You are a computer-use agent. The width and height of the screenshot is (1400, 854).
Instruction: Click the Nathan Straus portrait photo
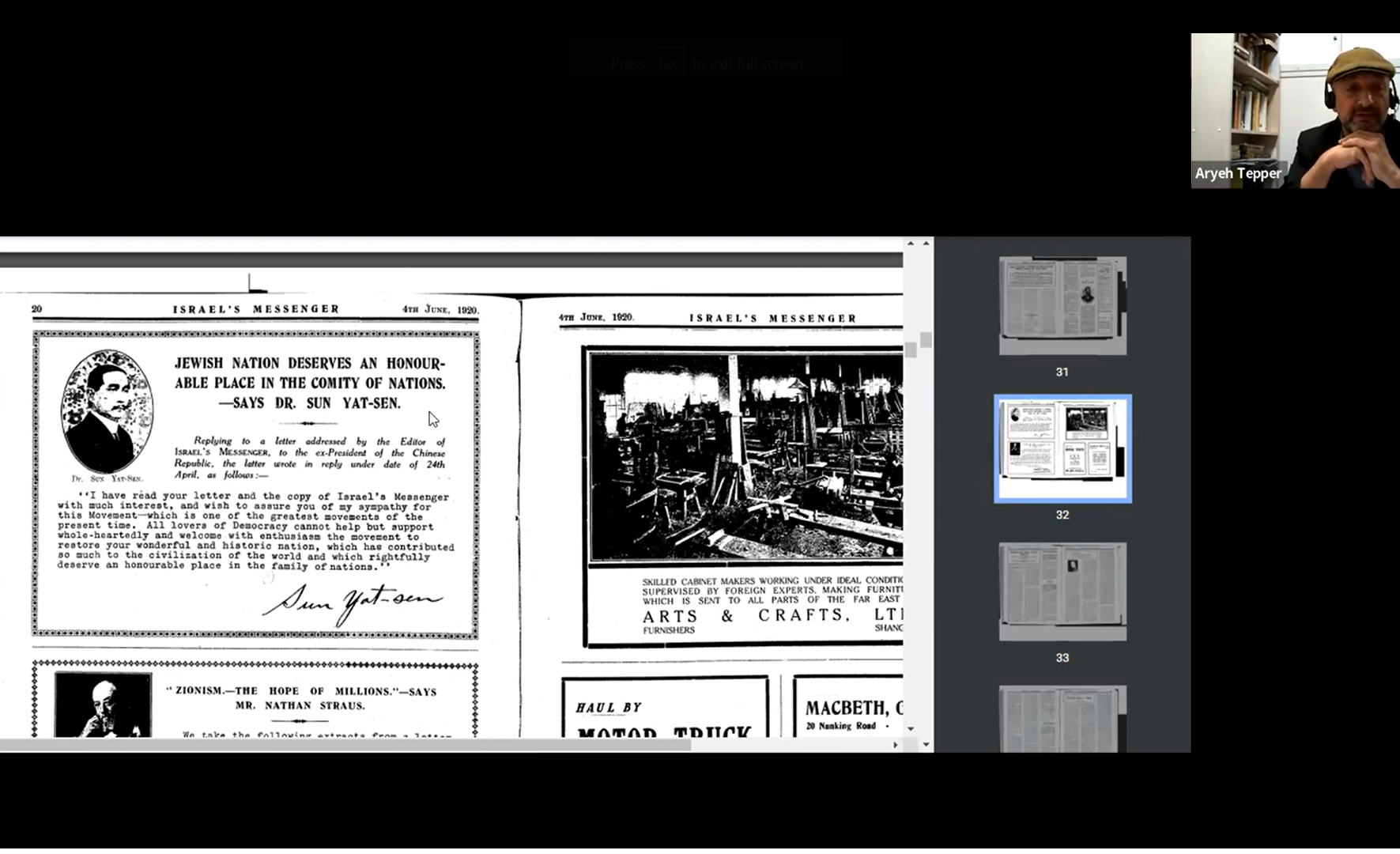point(103,705)
